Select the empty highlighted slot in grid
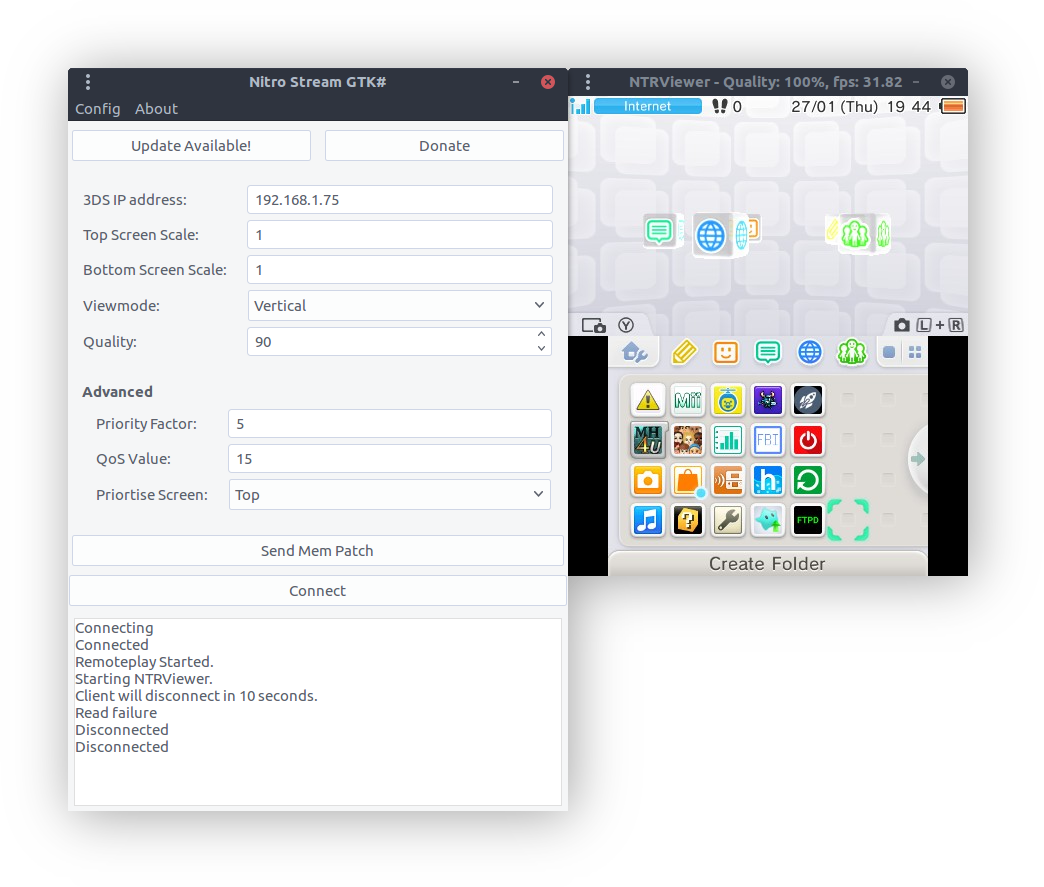1044x887 pixels. pos(848,520)
